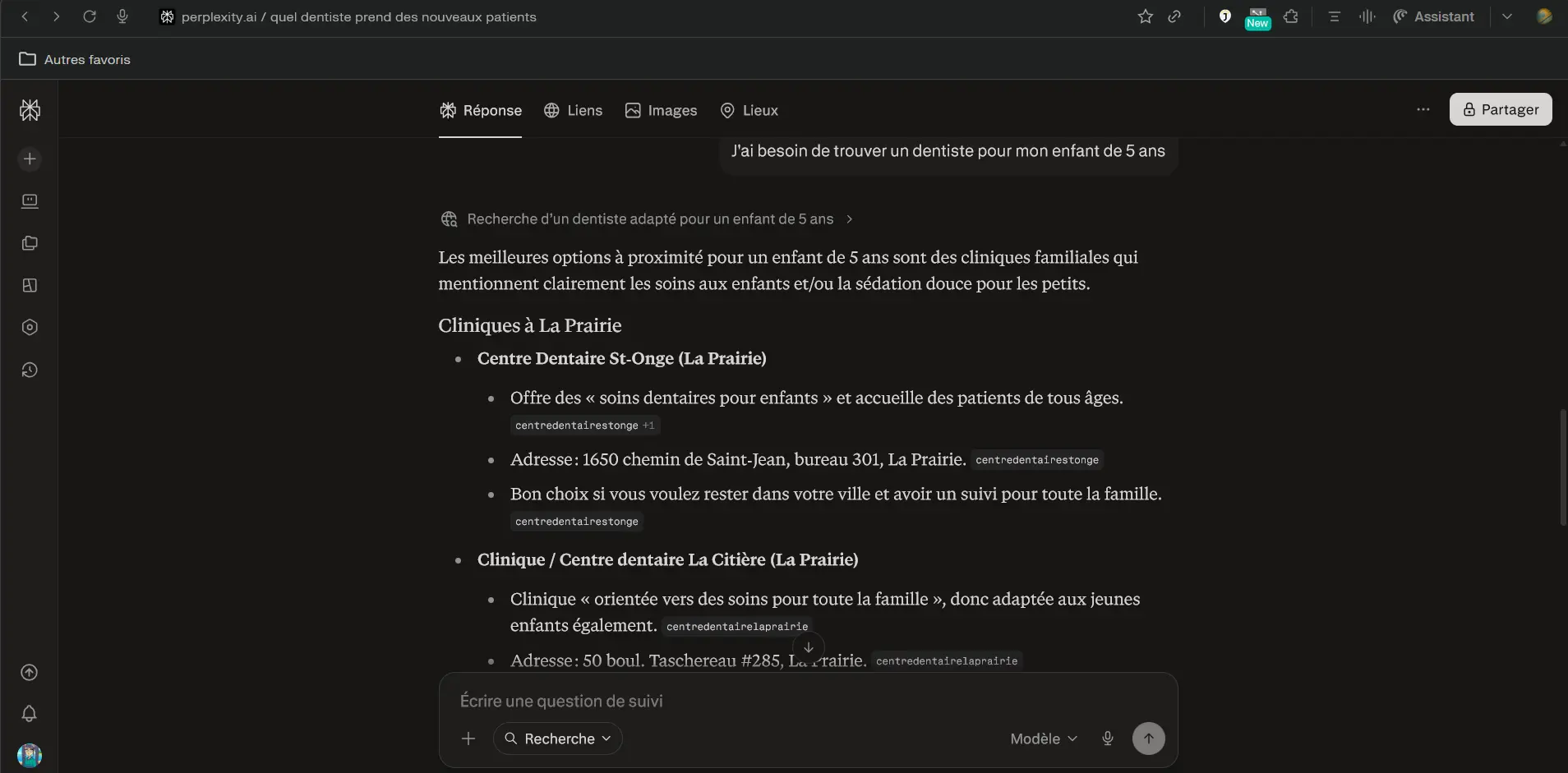The image size is (1568, 773).
Task: Open centredentairelaprairie citation after enfants également
Action: 737,626
